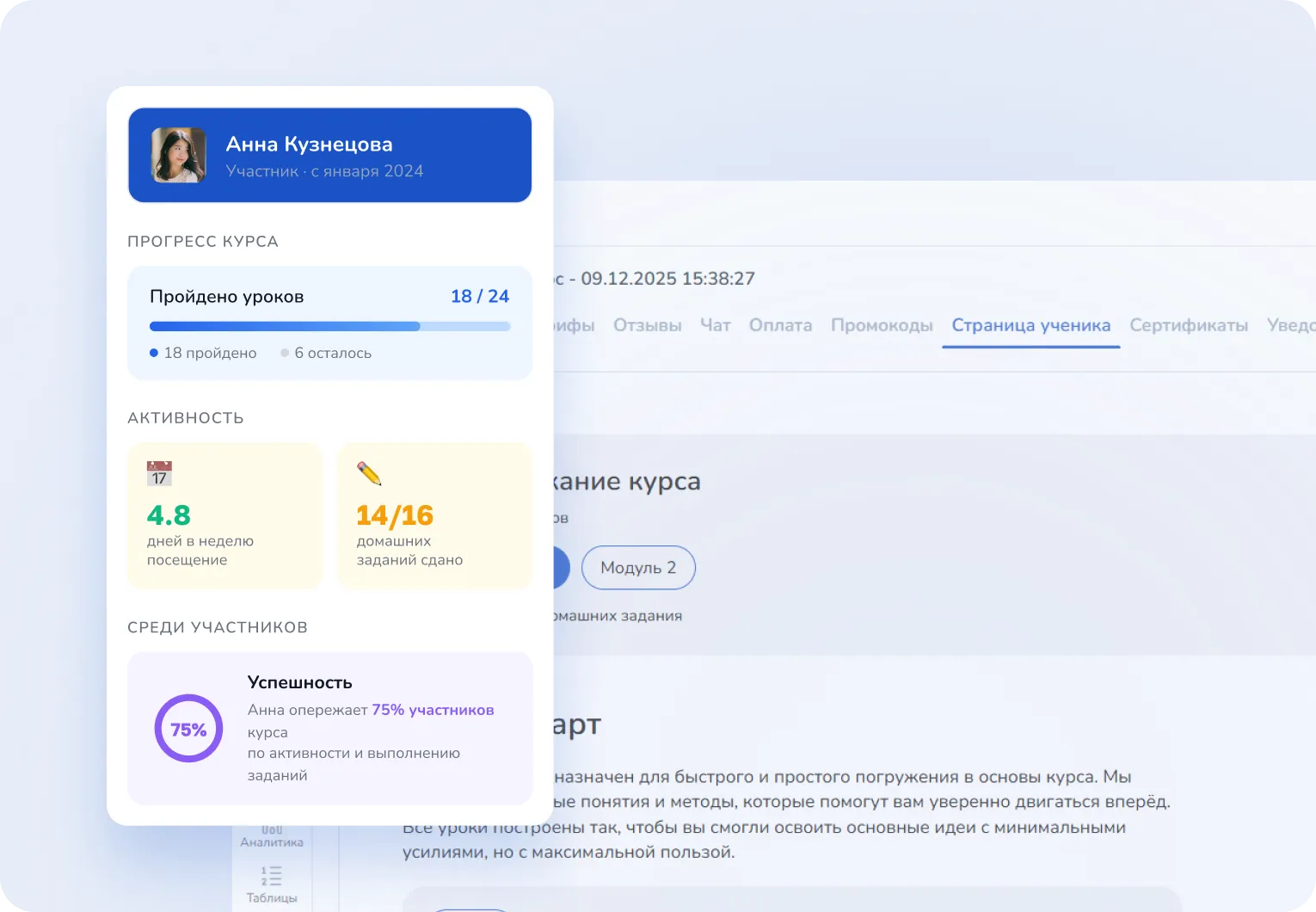Open the Страница ученика tab
The image size is (1316, 912).
pyautogui.click(x=1030, y=325)
